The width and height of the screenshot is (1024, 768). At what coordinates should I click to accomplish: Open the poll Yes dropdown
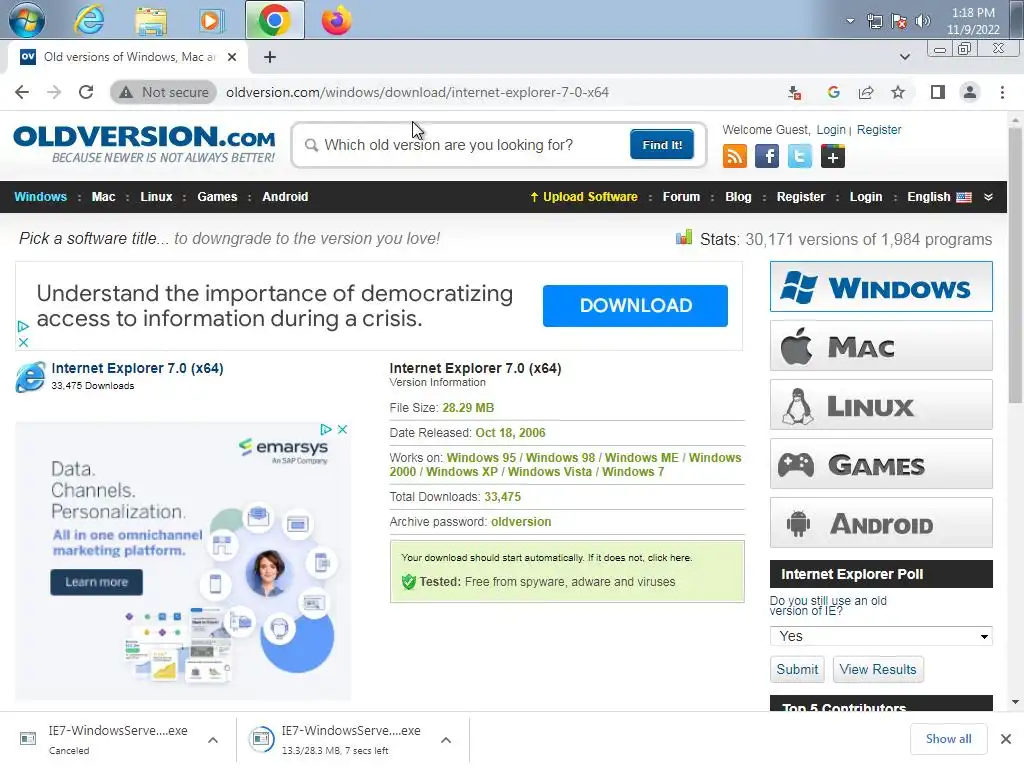tap(881, 636)
